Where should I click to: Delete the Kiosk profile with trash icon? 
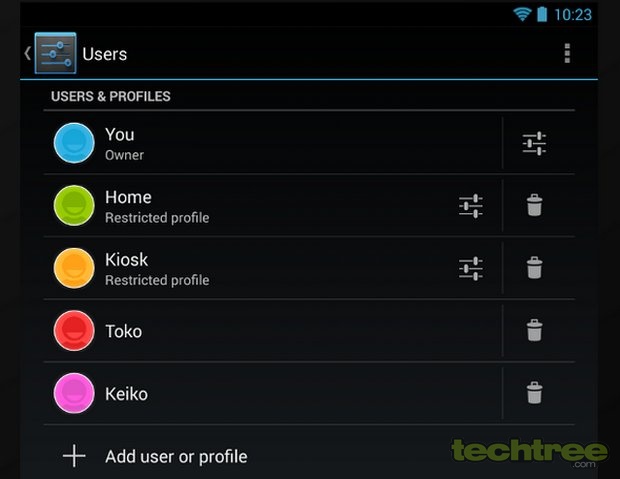click(534, 268)
